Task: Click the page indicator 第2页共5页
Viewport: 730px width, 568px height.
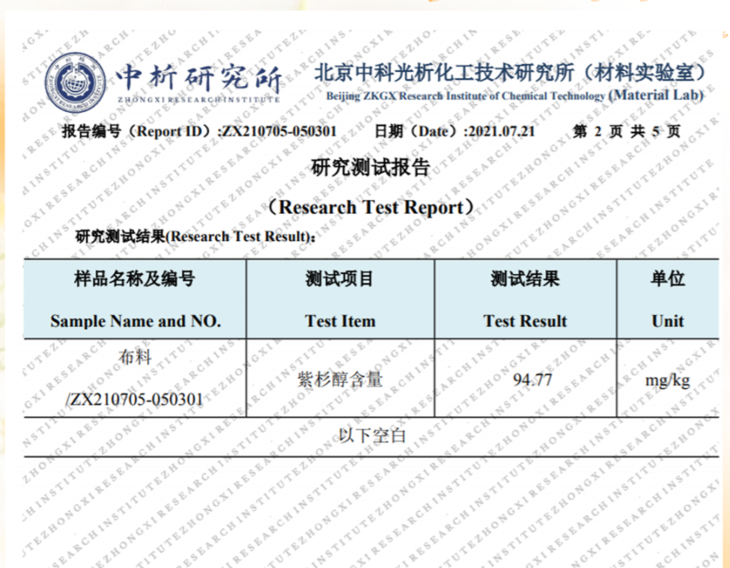Action: (626, 131)
